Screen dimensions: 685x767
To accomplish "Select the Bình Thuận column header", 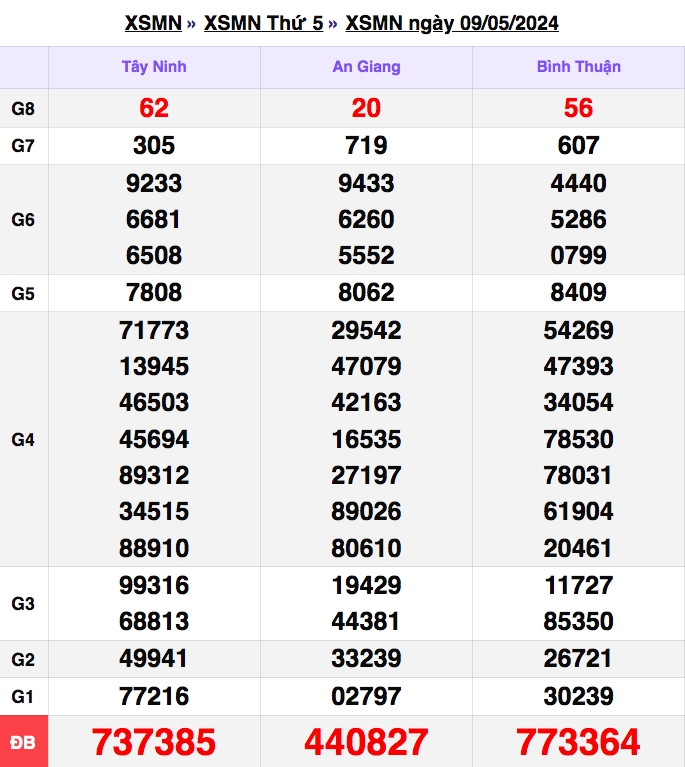I will coord(579,67).
